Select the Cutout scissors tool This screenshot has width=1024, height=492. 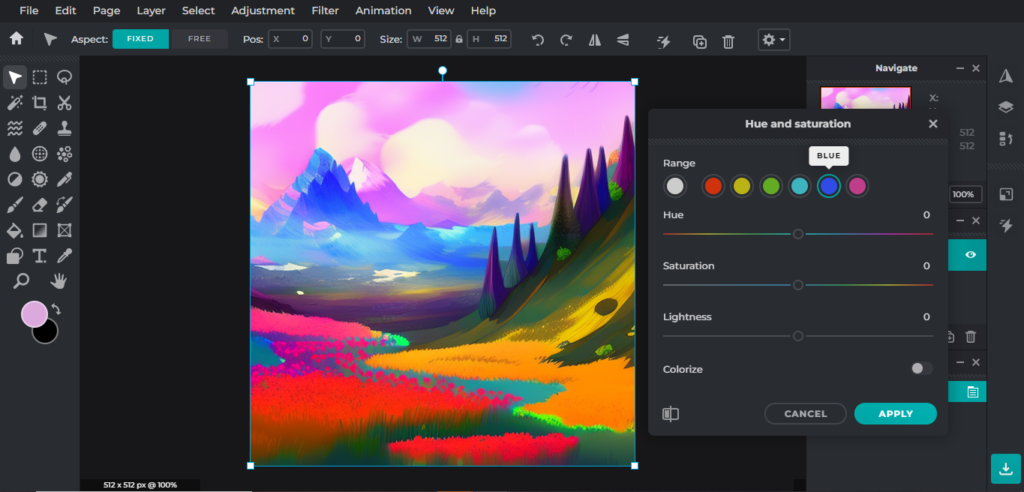(x=64, y=103)
